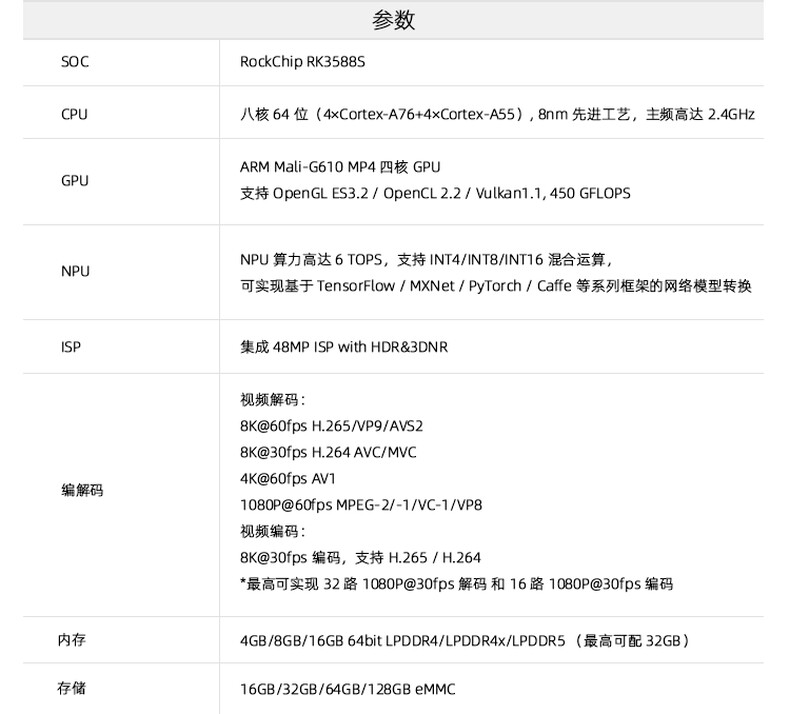Click the OpenGL ES3.2 support line
The width and height of the screenshot is (790, 714).
pyautogui.click(x=435, y=193)
